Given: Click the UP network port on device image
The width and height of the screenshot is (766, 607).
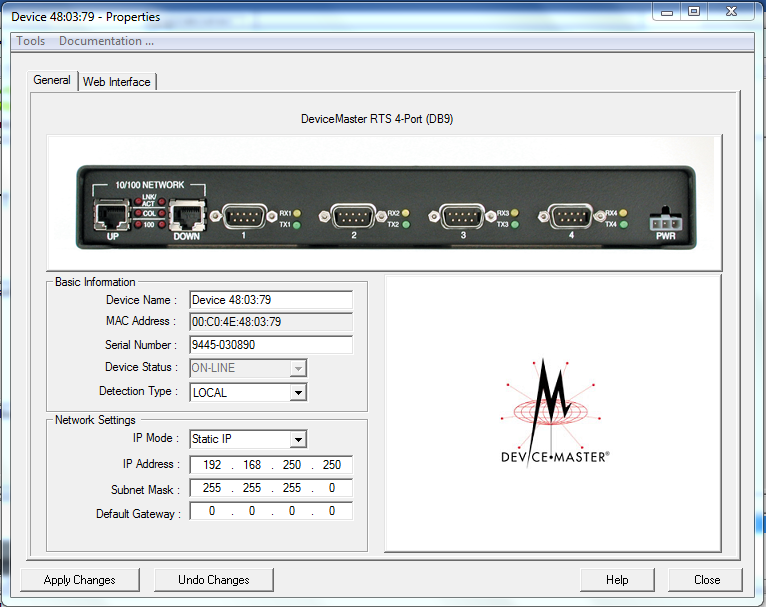Looking at the screenshot, I should click(112, 215).
